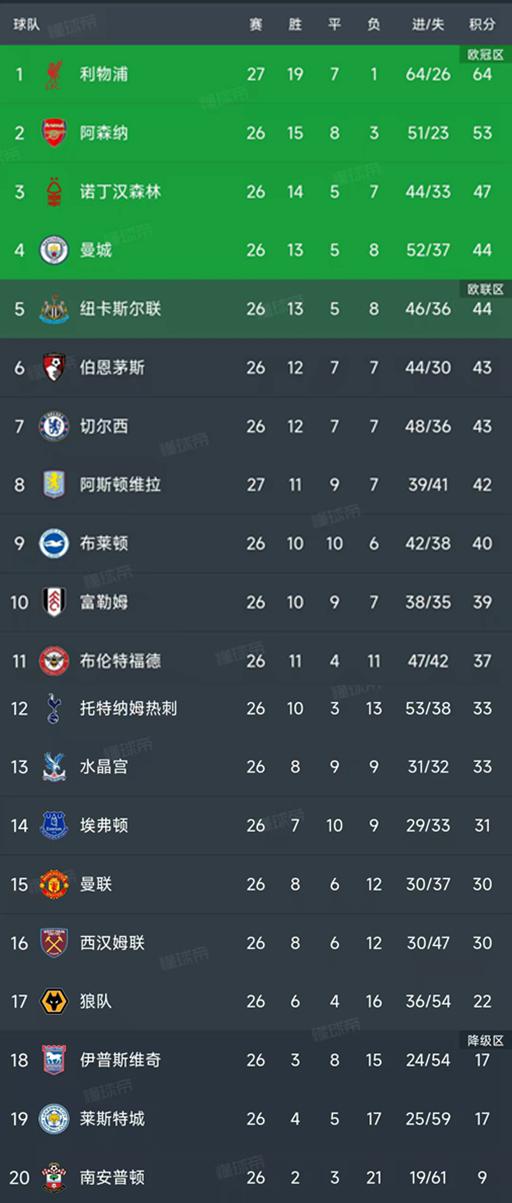Click the 降级区 zone label
Viewport: 512px width, 1203px height.
[485, 1040]
